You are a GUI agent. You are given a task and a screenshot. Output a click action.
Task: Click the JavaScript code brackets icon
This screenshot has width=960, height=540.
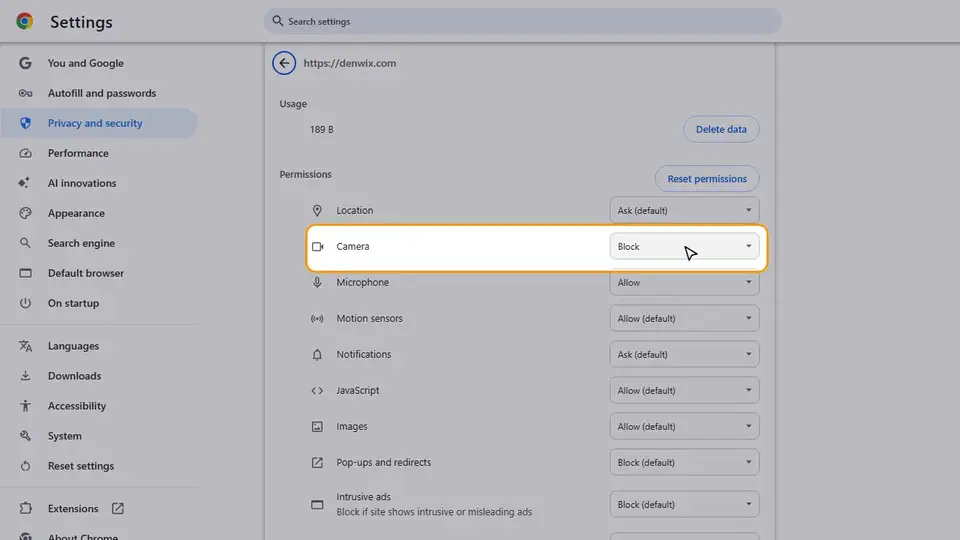(x=317, y=391)
